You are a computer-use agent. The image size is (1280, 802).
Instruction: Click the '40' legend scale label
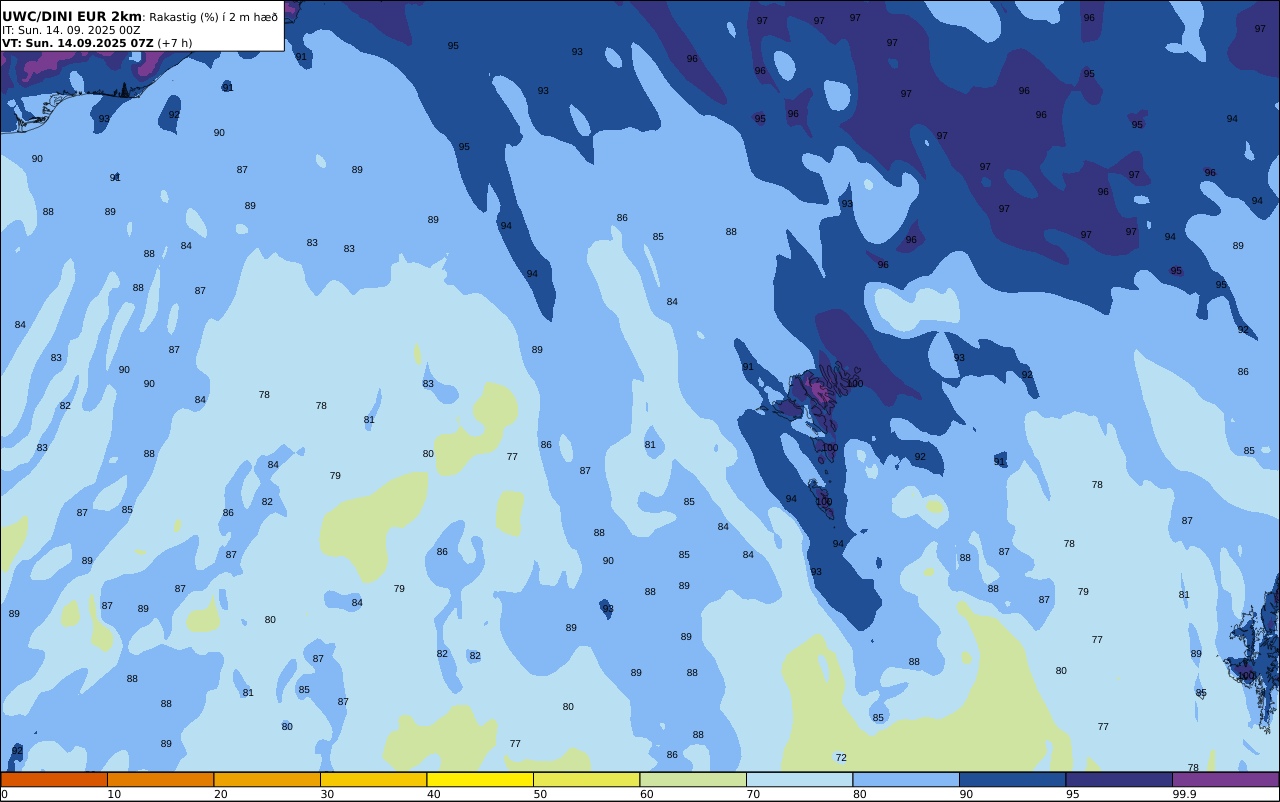click(x=433, y=794)
